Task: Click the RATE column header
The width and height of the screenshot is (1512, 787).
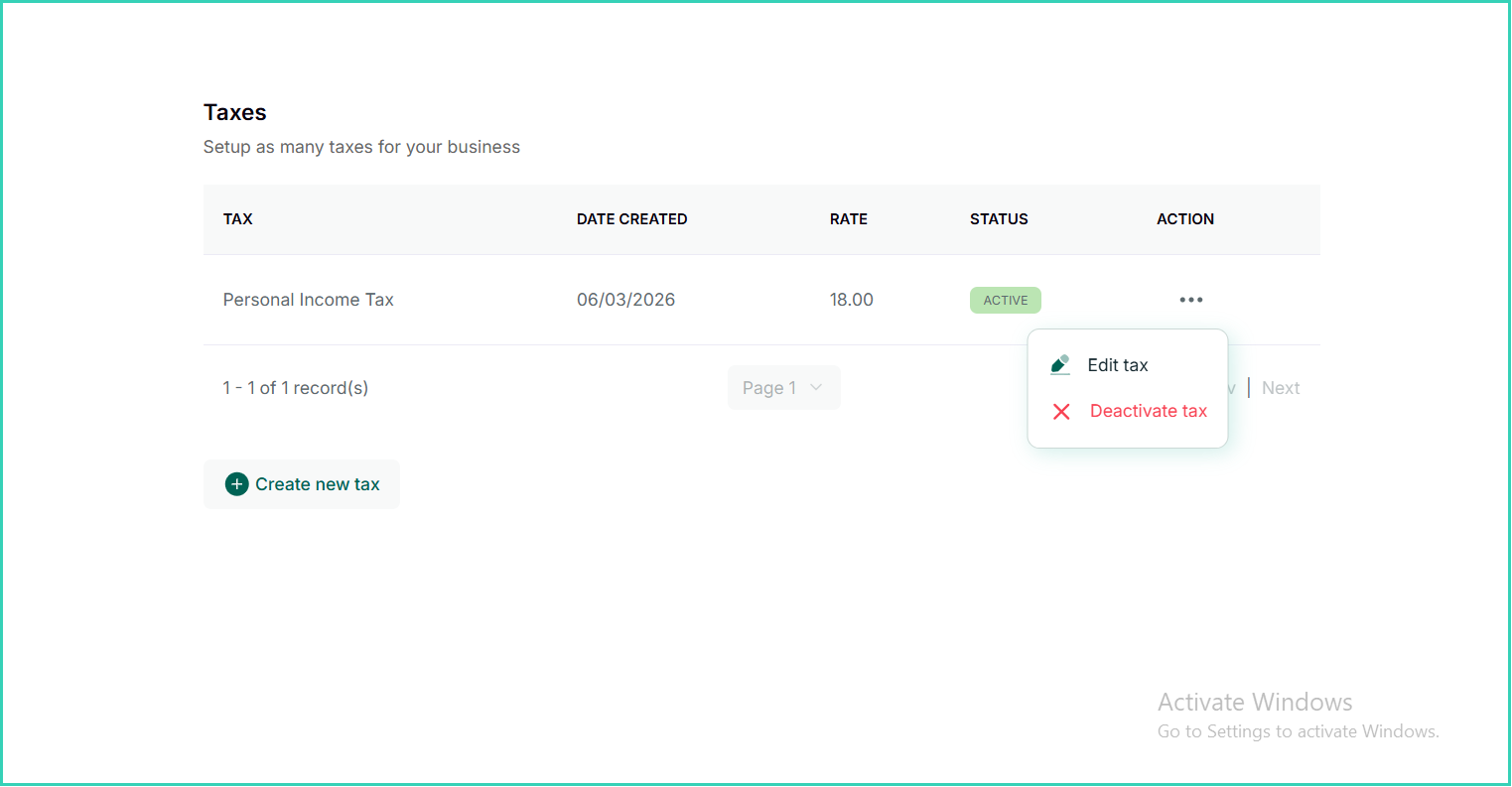Action: (849, 219)
